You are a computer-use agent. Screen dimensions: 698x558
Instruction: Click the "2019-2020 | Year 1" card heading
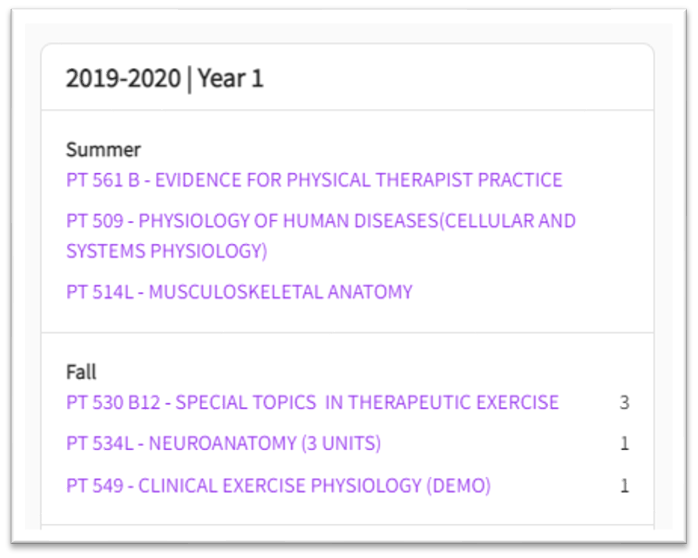coord(164,79)
